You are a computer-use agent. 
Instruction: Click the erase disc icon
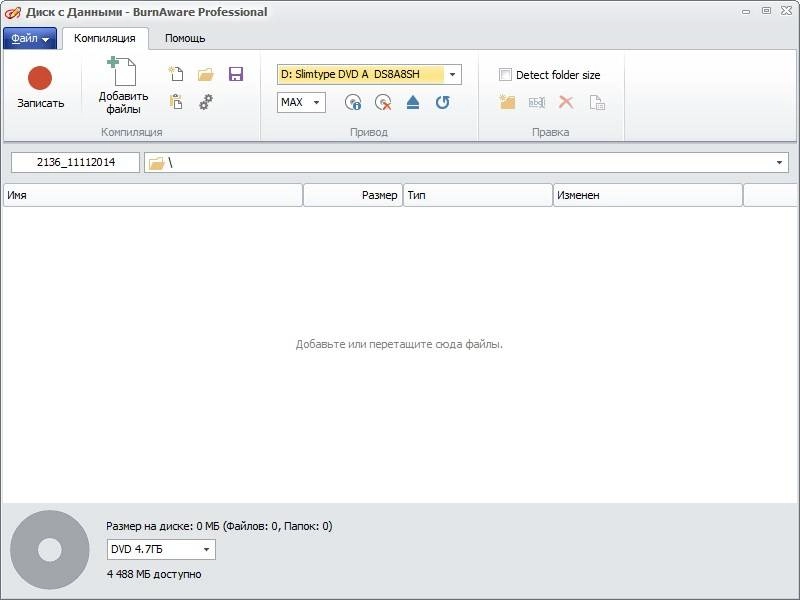pos(383,103)
